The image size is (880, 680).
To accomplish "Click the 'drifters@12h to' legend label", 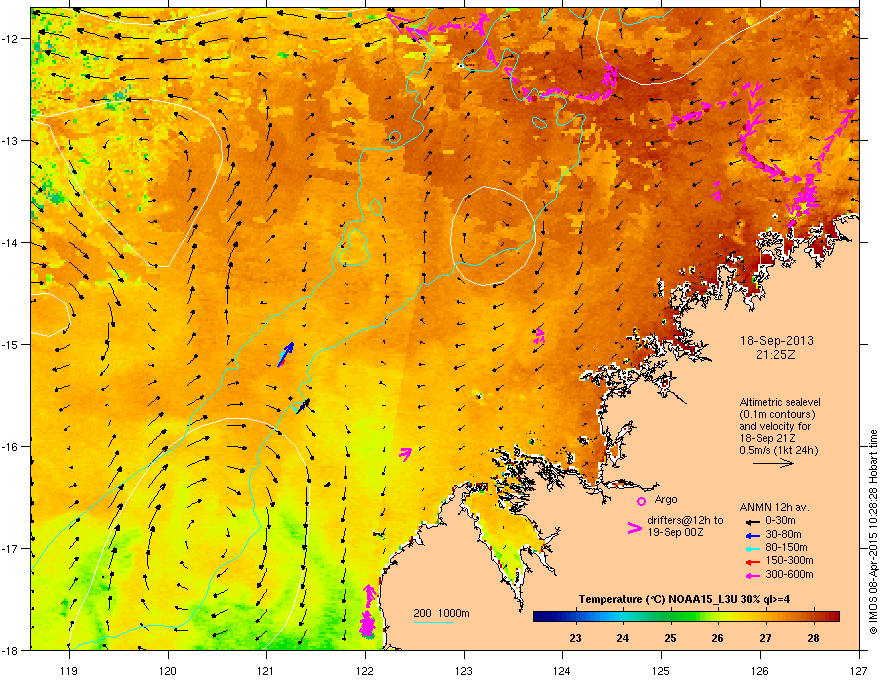I will coord(685,520).
